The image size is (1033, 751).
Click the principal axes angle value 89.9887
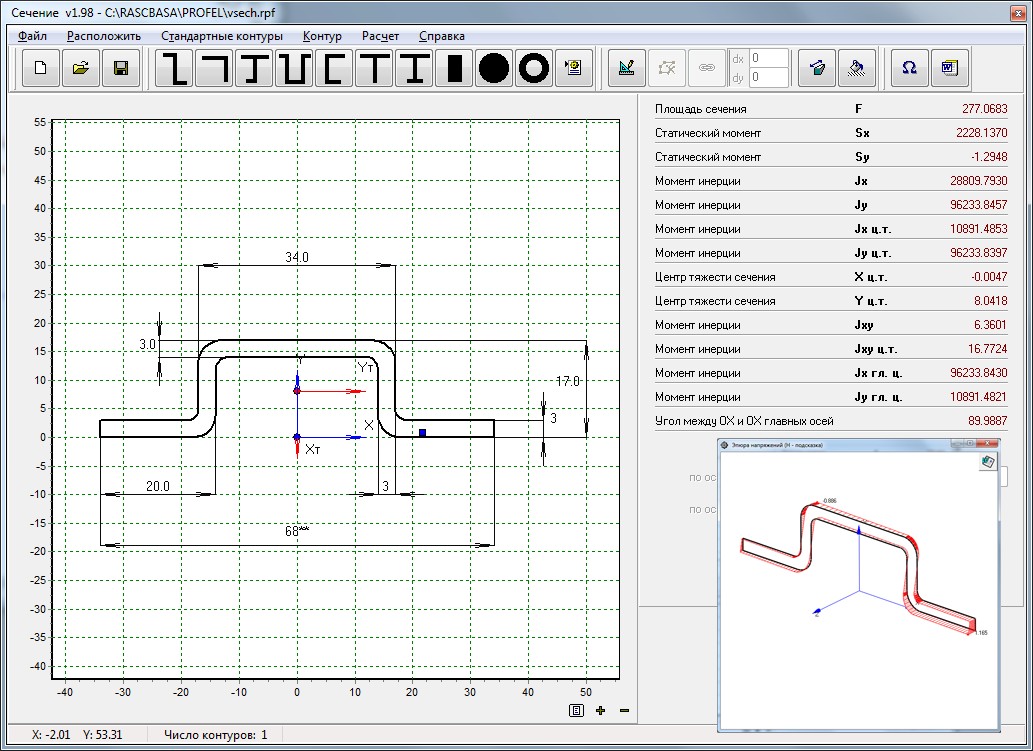988,421
